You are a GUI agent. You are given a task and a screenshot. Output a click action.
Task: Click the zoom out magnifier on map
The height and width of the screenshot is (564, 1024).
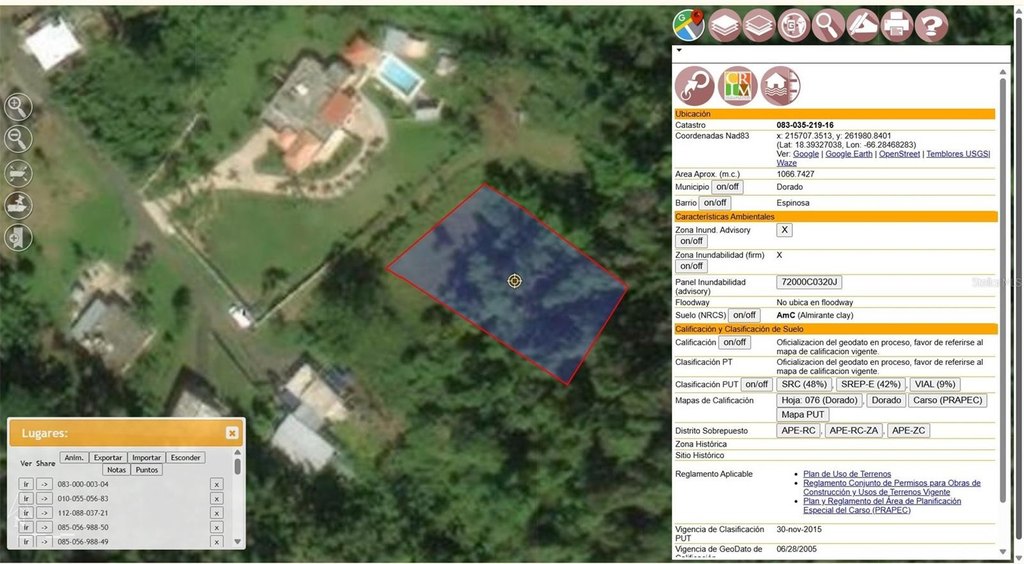[18, 139]
